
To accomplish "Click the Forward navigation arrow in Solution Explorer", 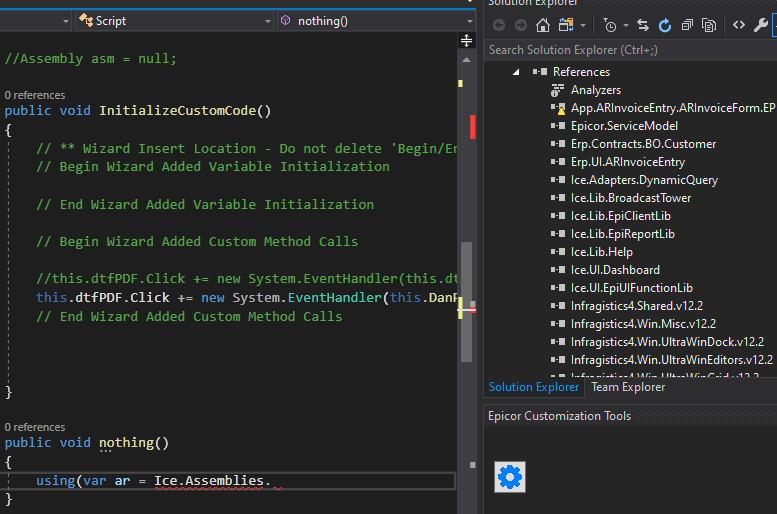I will pos(520,25).
